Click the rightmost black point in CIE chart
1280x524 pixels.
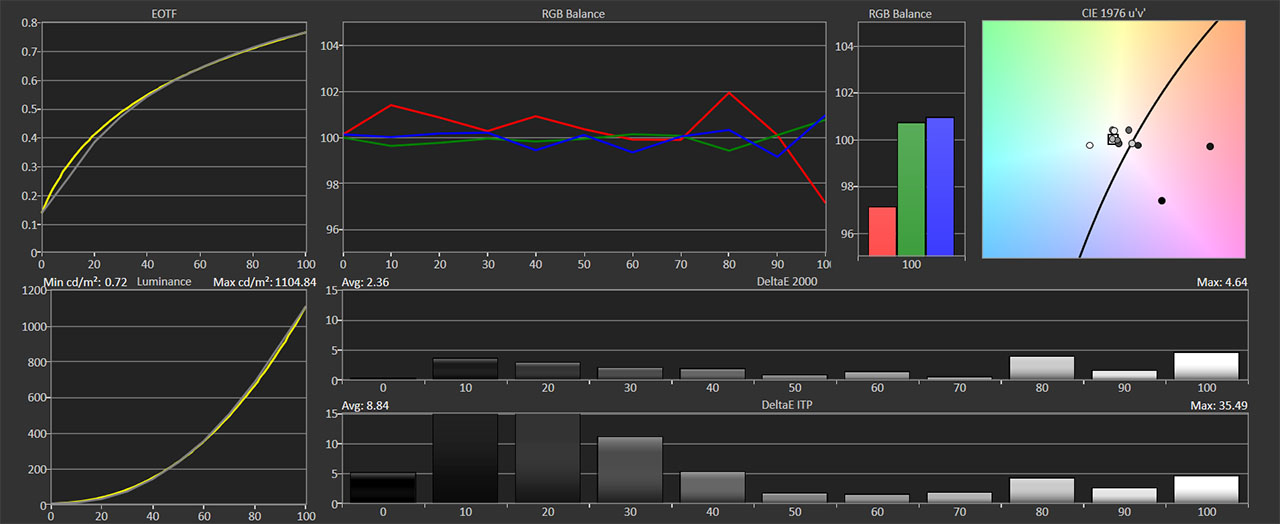1210,146
